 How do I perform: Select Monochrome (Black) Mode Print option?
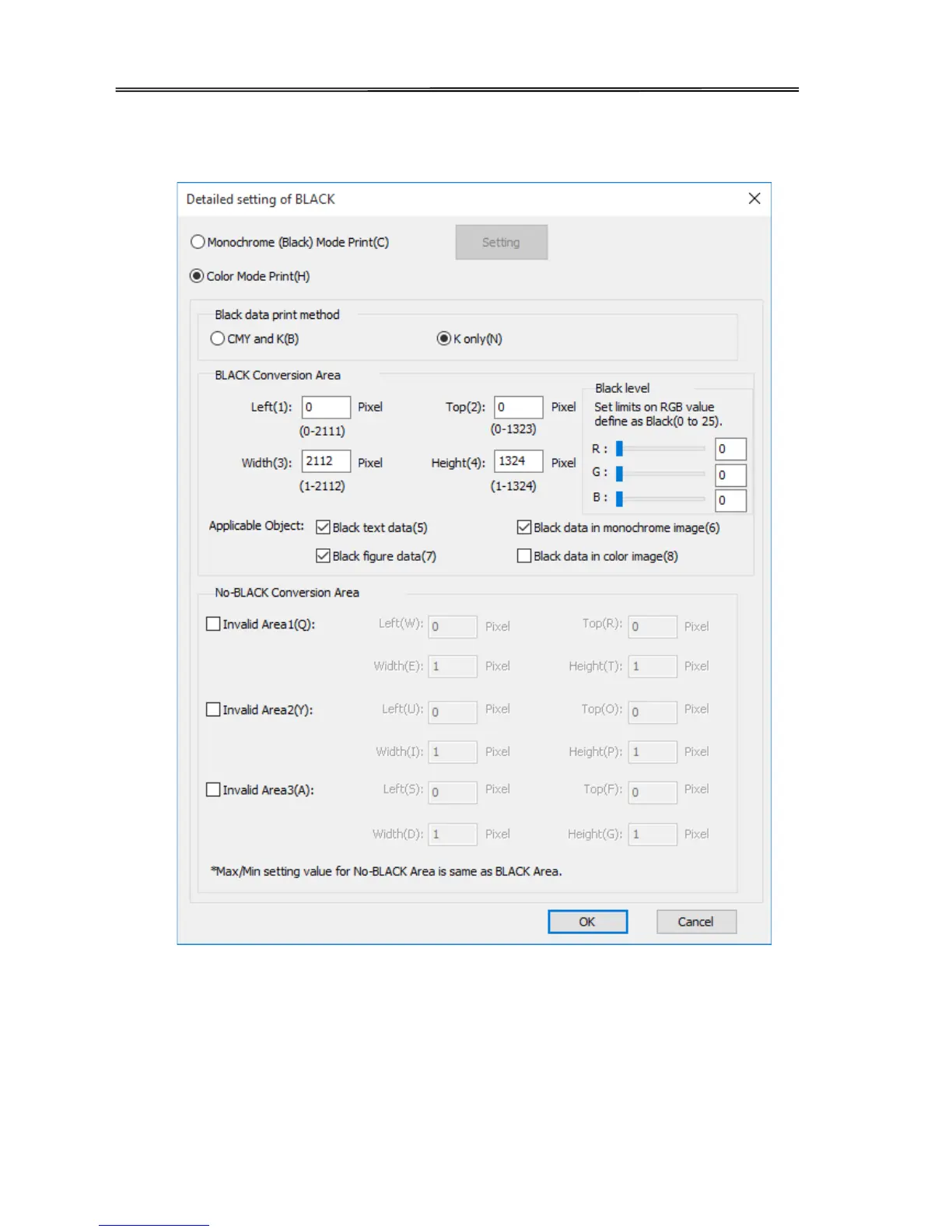[x=198, y=242]
